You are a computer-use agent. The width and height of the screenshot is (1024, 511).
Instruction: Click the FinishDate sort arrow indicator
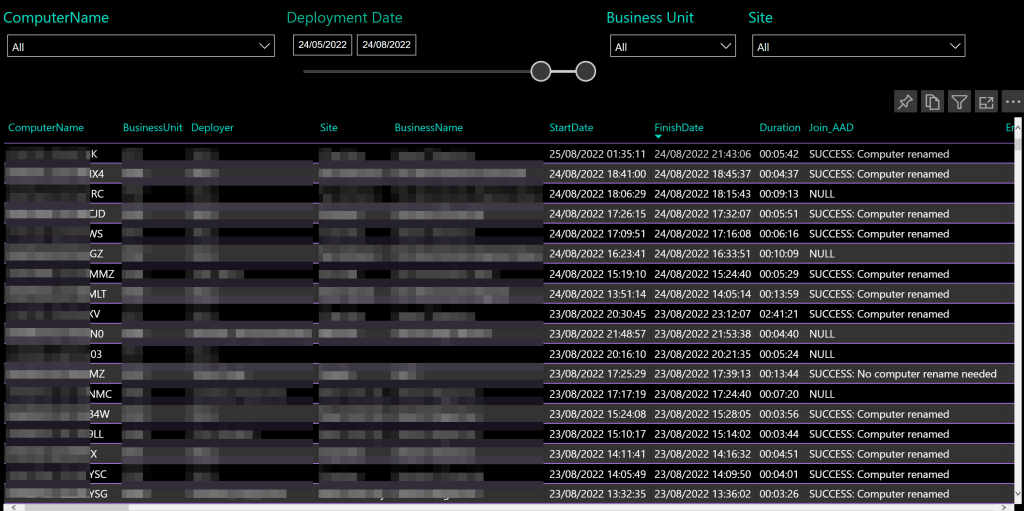point(659,137)
